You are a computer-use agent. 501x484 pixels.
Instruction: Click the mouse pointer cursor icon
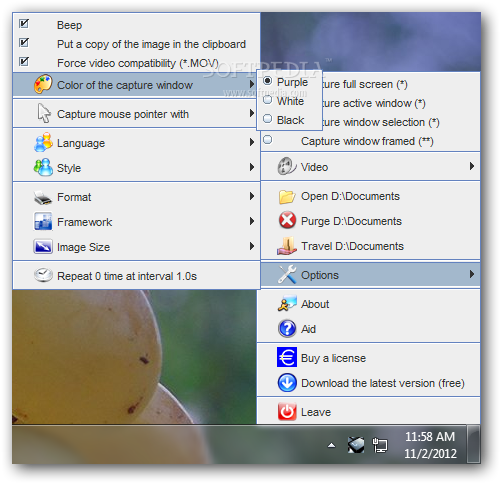click(x=44, y=113)
